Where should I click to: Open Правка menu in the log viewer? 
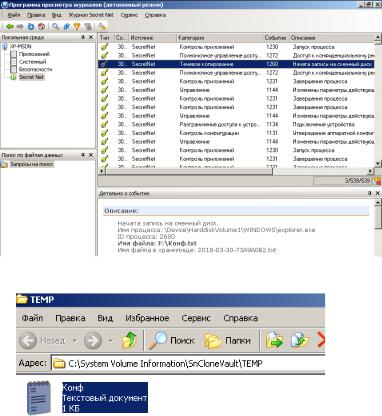click(x=36, y=15)
